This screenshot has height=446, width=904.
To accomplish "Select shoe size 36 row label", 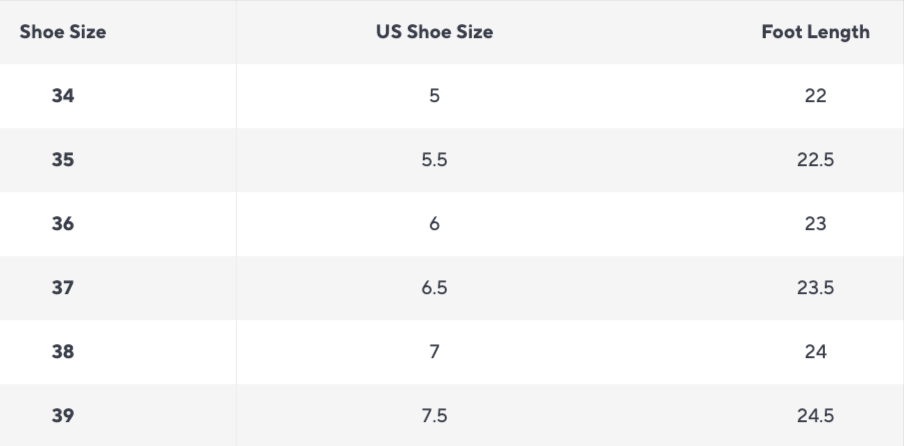I will coord(63,224).
